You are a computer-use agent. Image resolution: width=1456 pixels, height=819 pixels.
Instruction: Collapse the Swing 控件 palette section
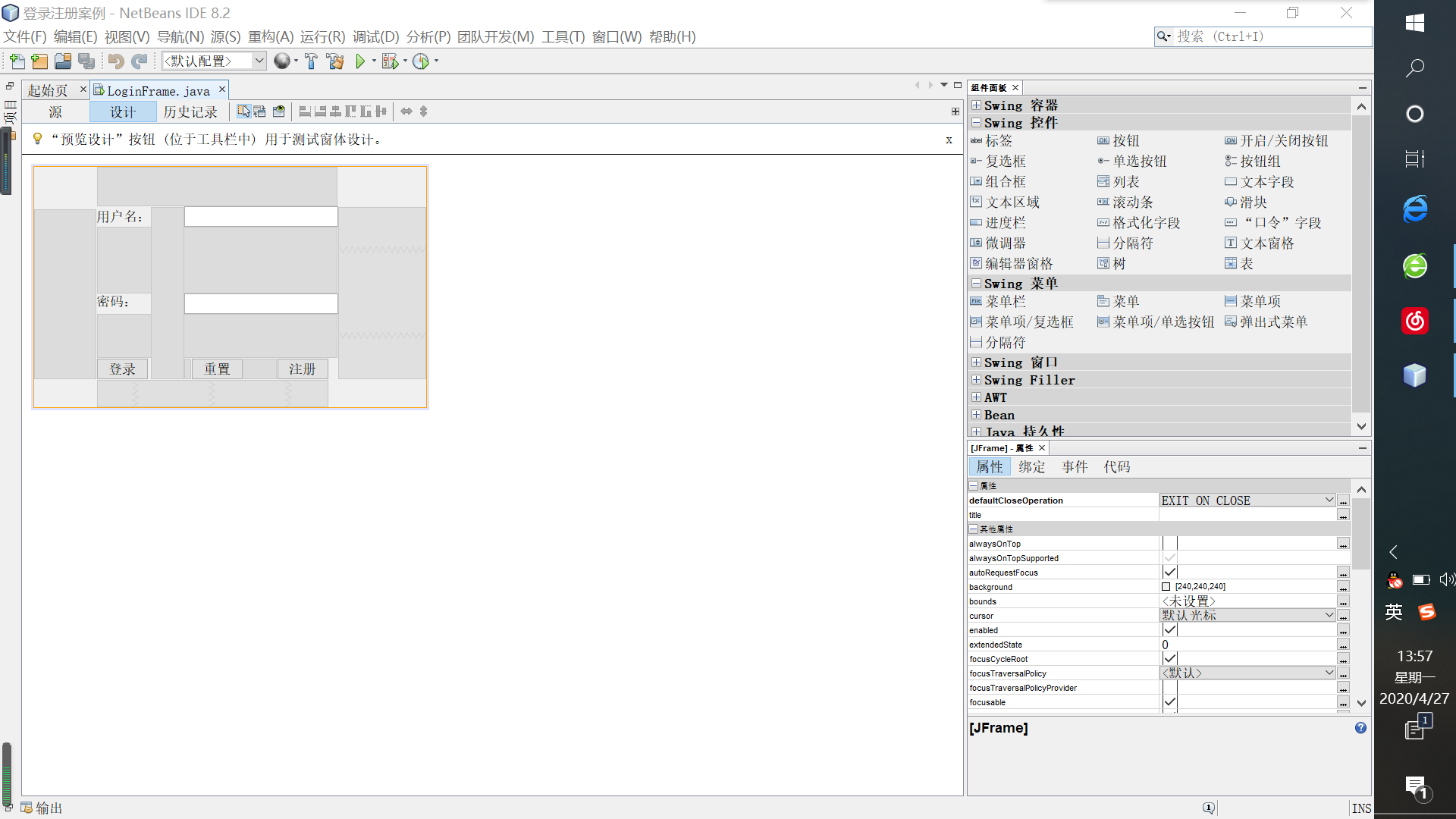pos(976,122)
